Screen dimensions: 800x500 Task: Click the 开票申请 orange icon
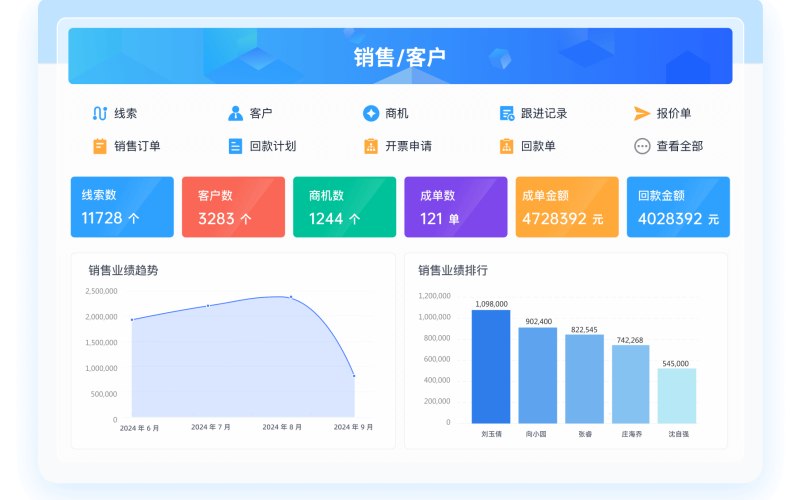(371, 146)
